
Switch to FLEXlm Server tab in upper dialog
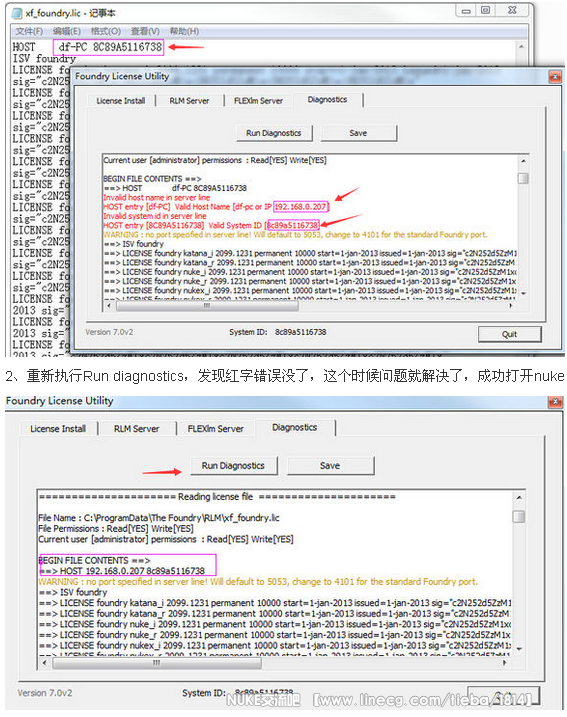[x=258, y=101]
